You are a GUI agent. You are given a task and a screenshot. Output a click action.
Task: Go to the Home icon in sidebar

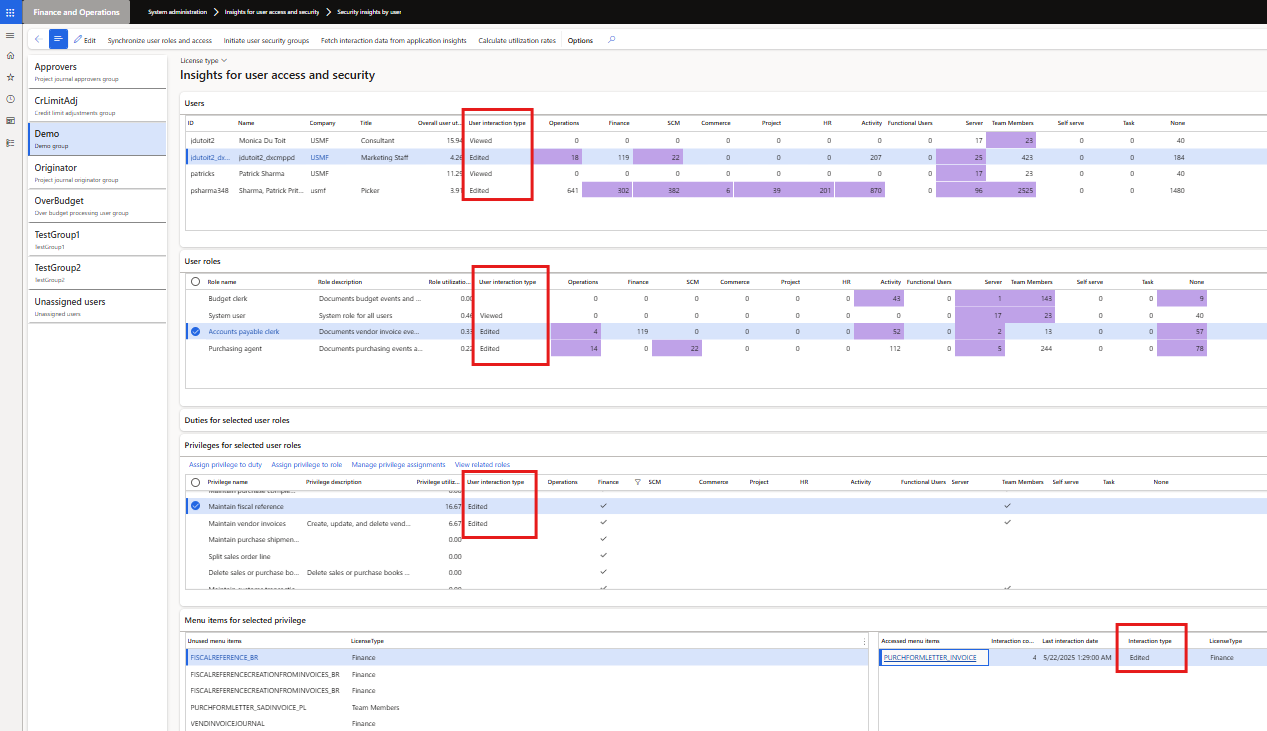(10, 55)
